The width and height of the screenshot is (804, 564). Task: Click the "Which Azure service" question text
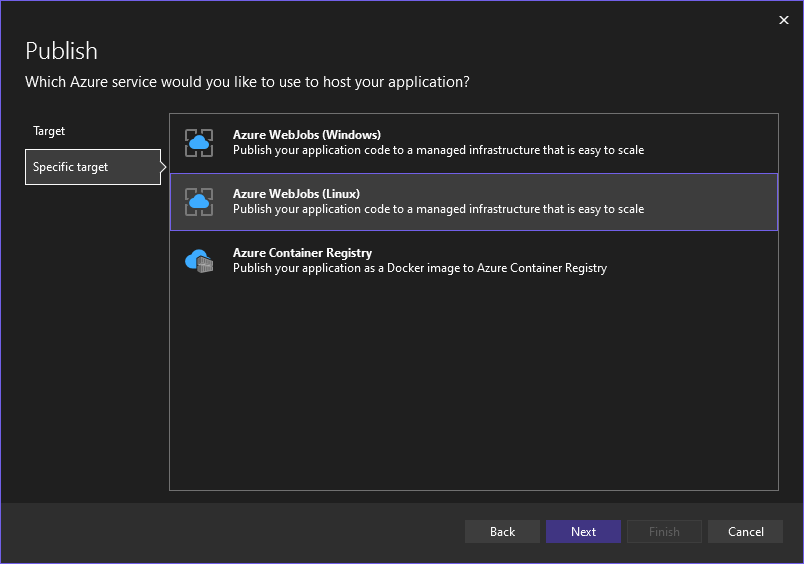247,81
